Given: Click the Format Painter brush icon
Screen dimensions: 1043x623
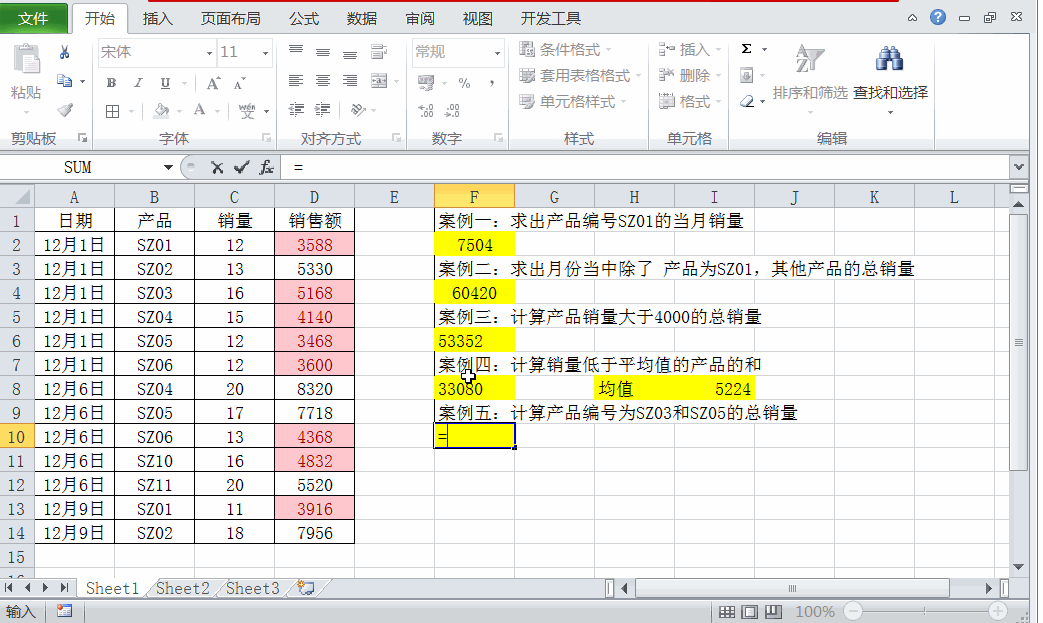Looking at the screenshot, I should (x=65, y=110).
